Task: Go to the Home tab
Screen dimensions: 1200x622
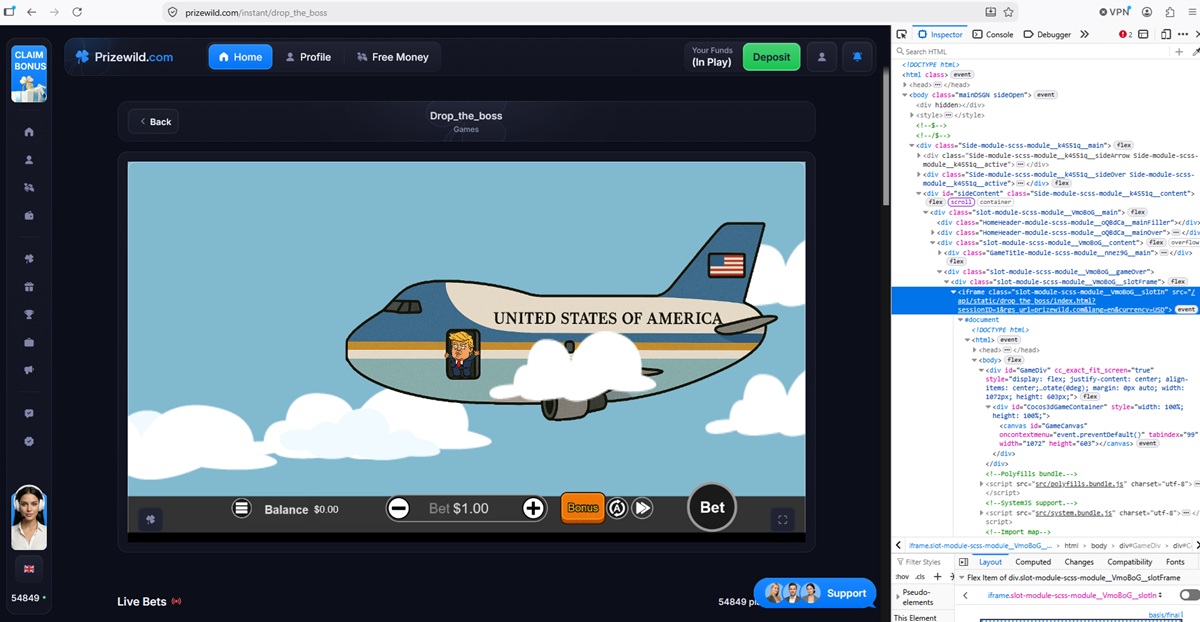Action: coord(240,57)
